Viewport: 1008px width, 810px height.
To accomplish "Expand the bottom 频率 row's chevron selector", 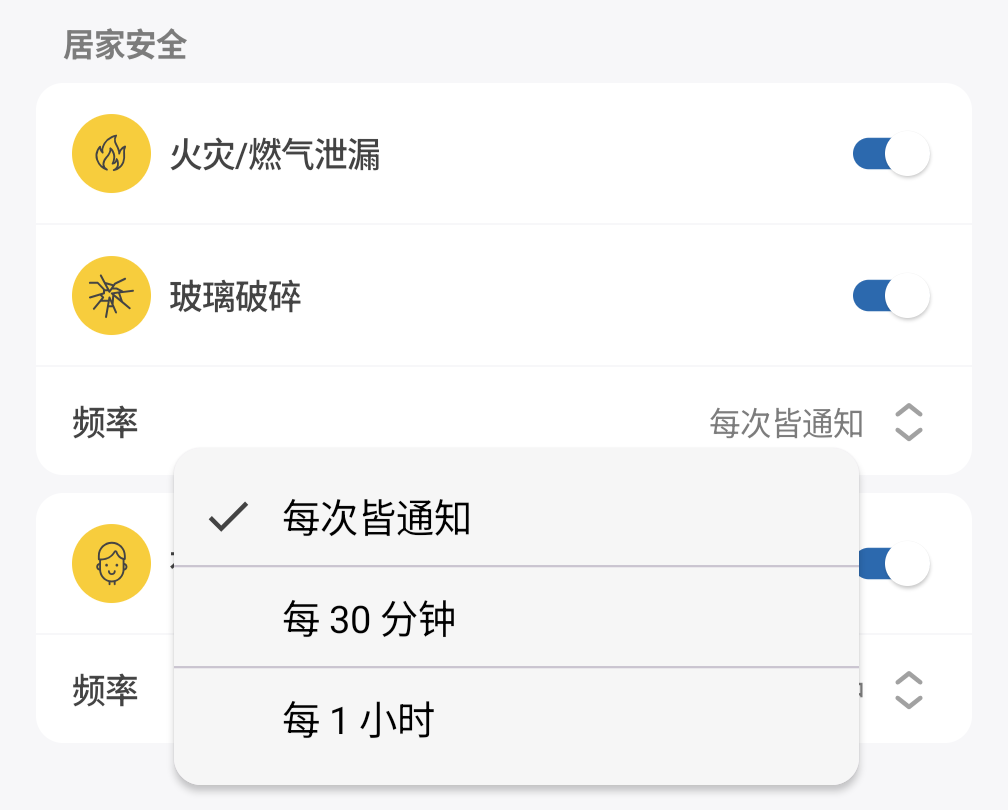I will [x=908, y=690].
